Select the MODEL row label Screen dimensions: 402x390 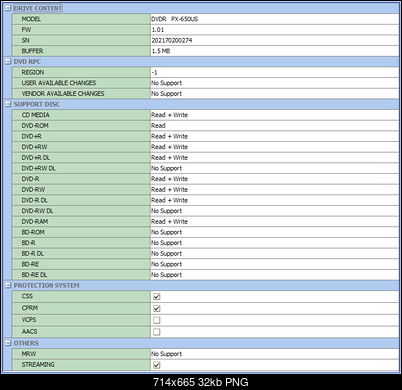(x=31, y=19)
